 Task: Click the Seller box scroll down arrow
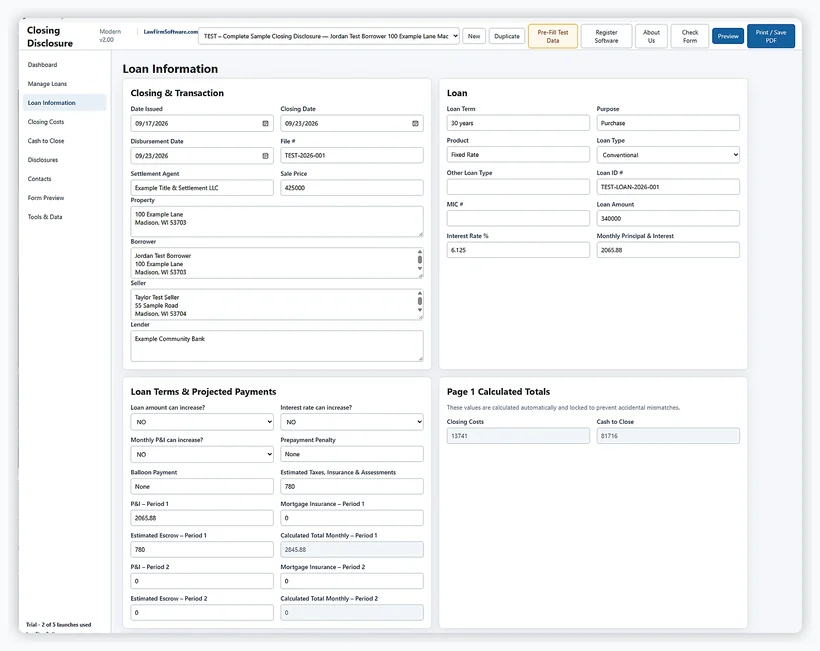(419, 310)
